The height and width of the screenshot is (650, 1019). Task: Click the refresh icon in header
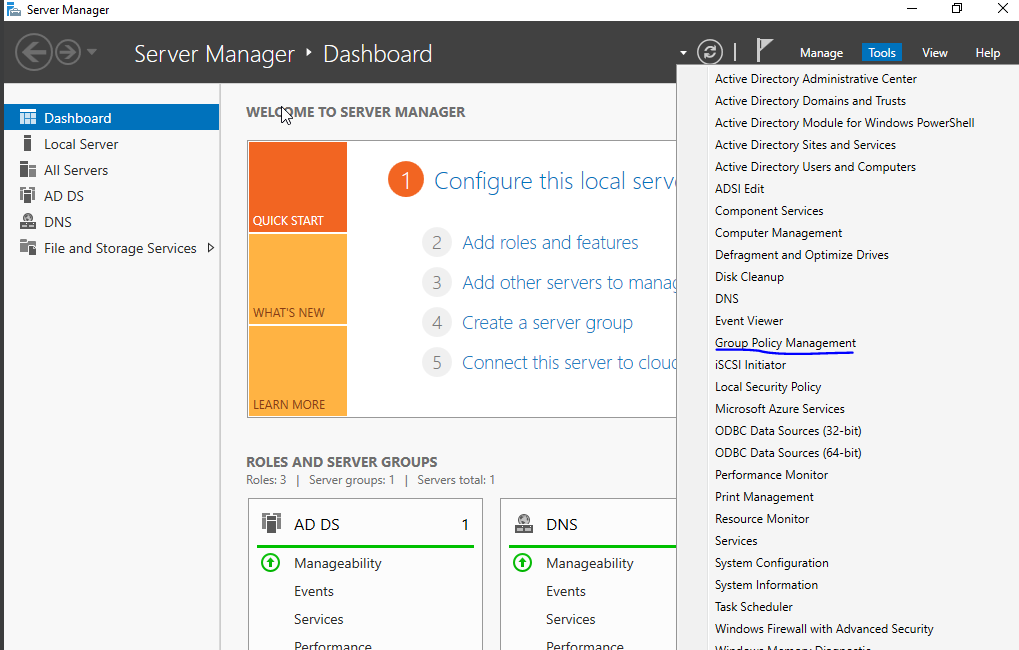pyautogui.click(x=710, y=52)
